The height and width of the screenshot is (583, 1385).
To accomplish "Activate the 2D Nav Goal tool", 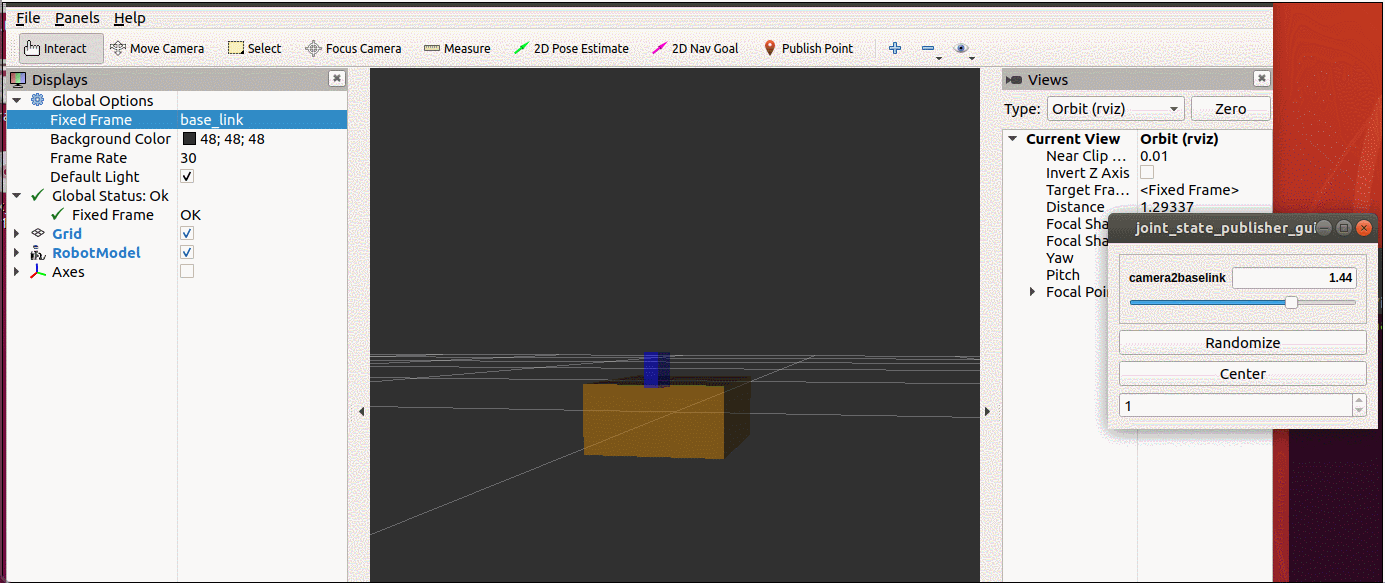I will pos(695,48).
